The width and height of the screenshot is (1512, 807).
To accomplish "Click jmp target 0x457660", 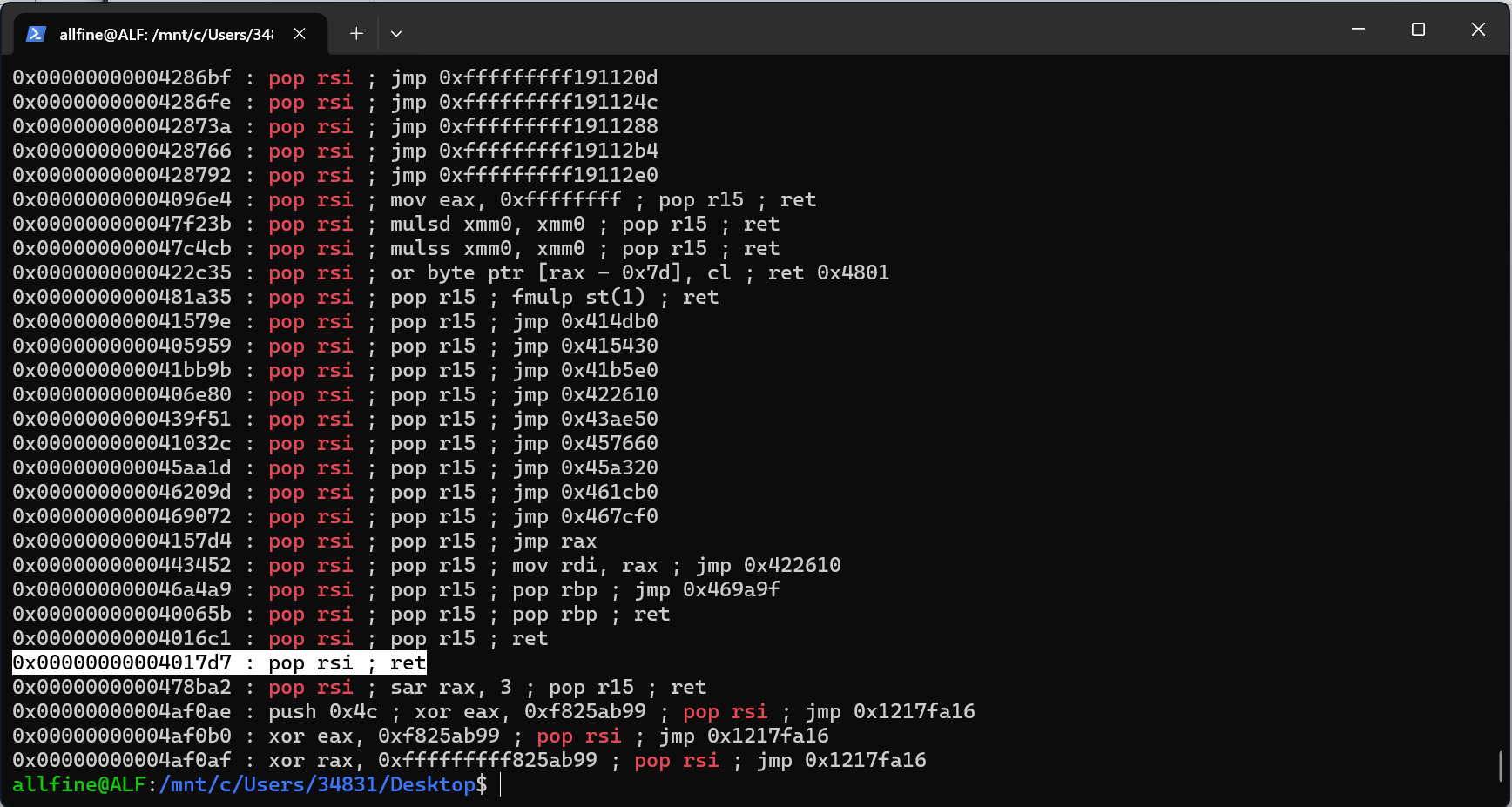I will click(x=610, y=443).
